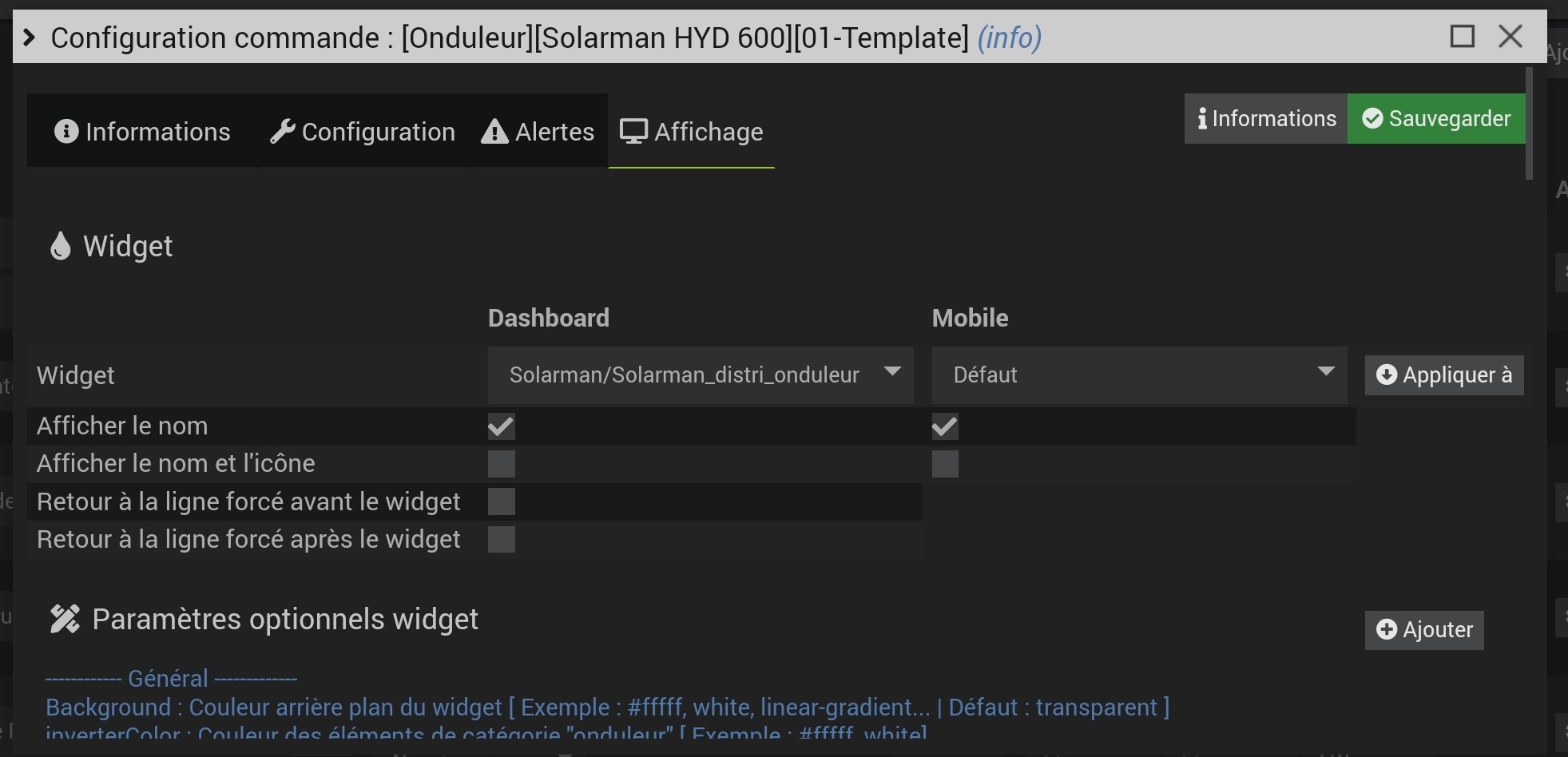Click the grey Informations button near Sauvegarder
Screen dimensions: 1568x757
point(1266,119)
